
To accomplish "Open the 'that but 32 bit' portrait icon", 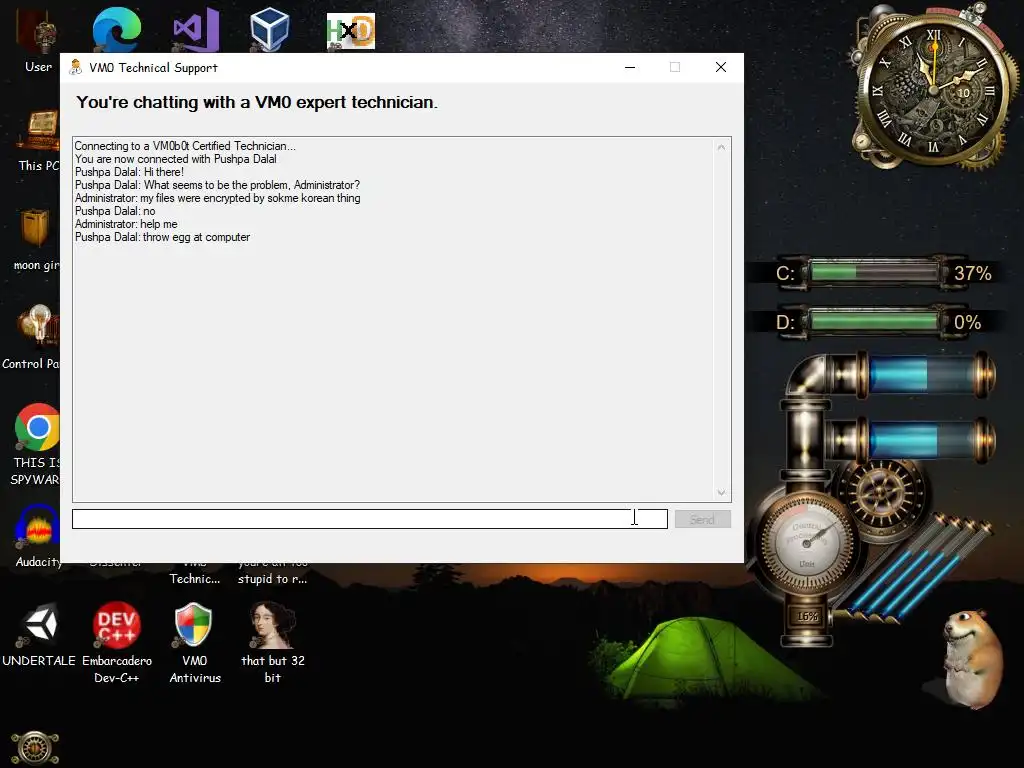I will point(272,642).
